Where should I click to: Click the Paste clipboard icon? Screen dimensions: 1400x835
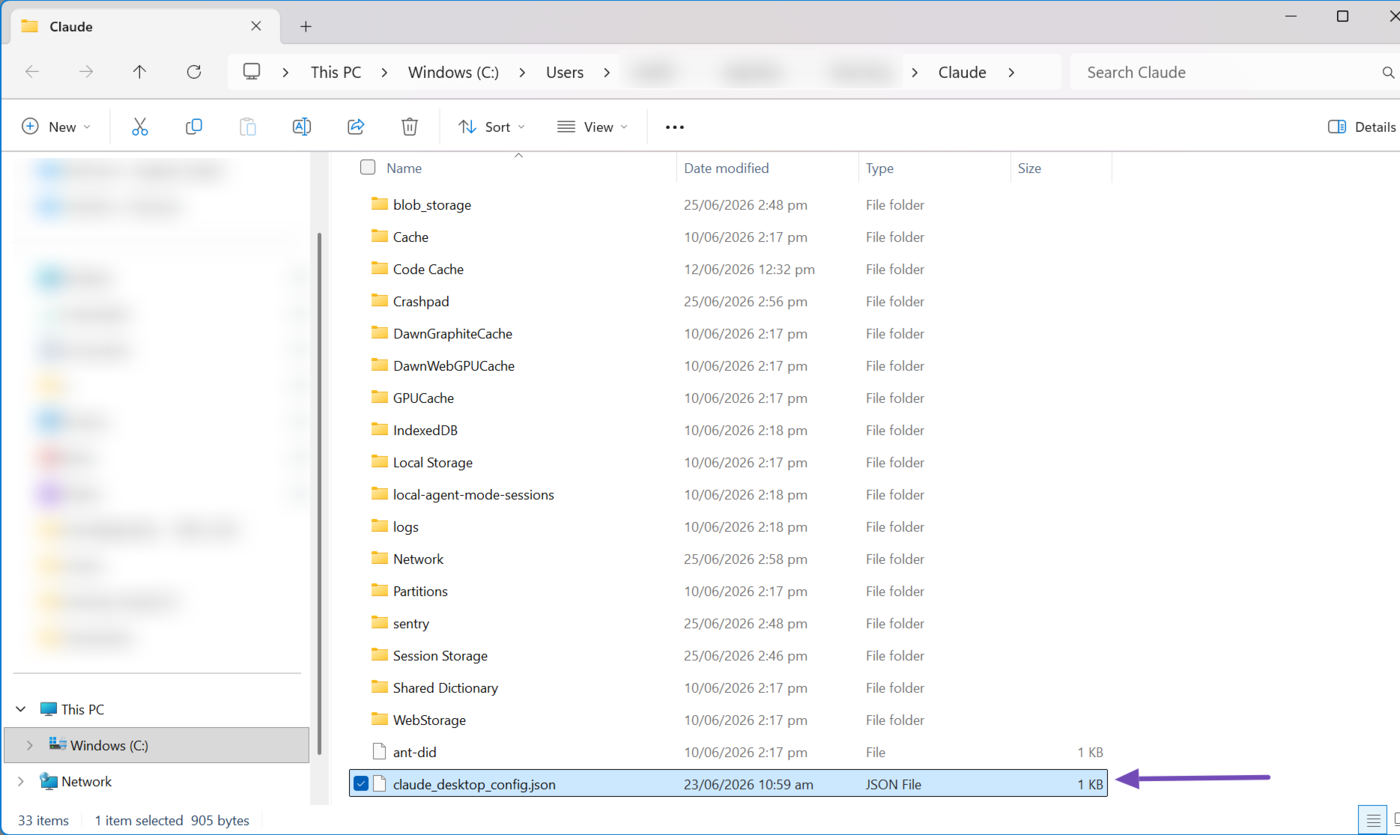[x=248, y=127]
